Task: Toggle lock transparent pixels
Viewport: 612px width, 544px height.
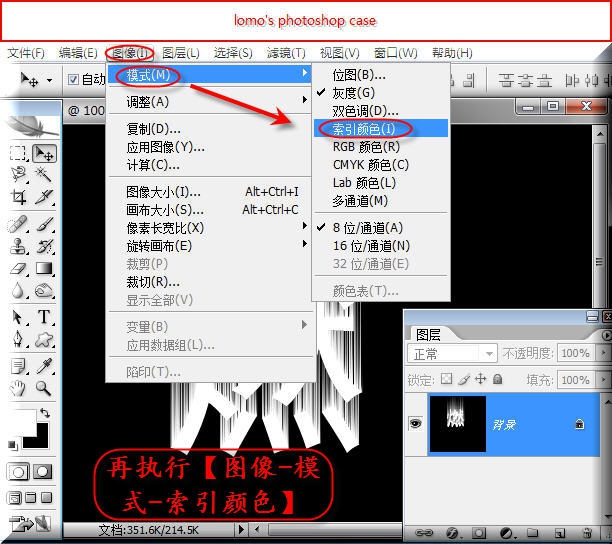Action: tap(446, 379)
